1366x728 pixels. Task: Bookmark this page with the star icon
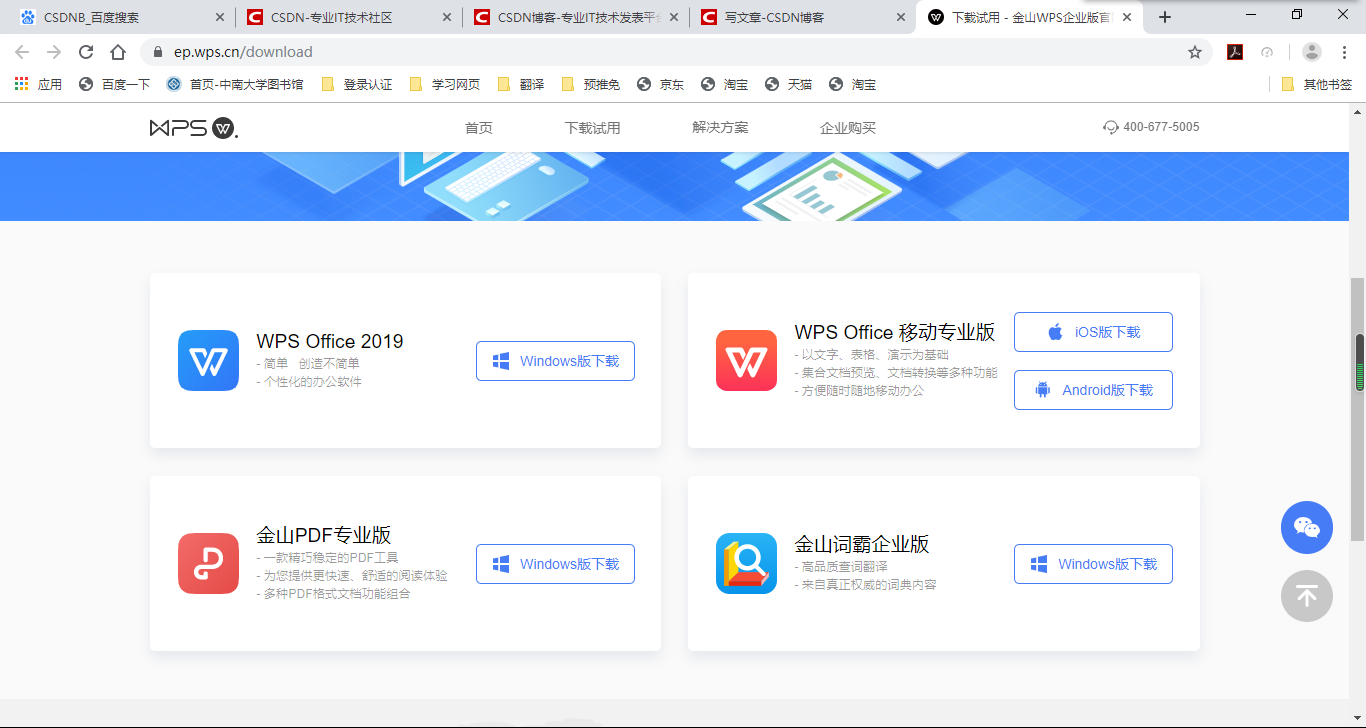tap(1195, 52)
